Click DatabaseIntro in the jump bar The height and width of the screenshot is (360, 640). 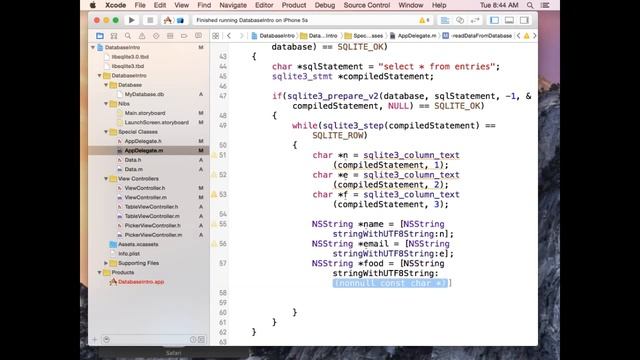pos(273,36)
